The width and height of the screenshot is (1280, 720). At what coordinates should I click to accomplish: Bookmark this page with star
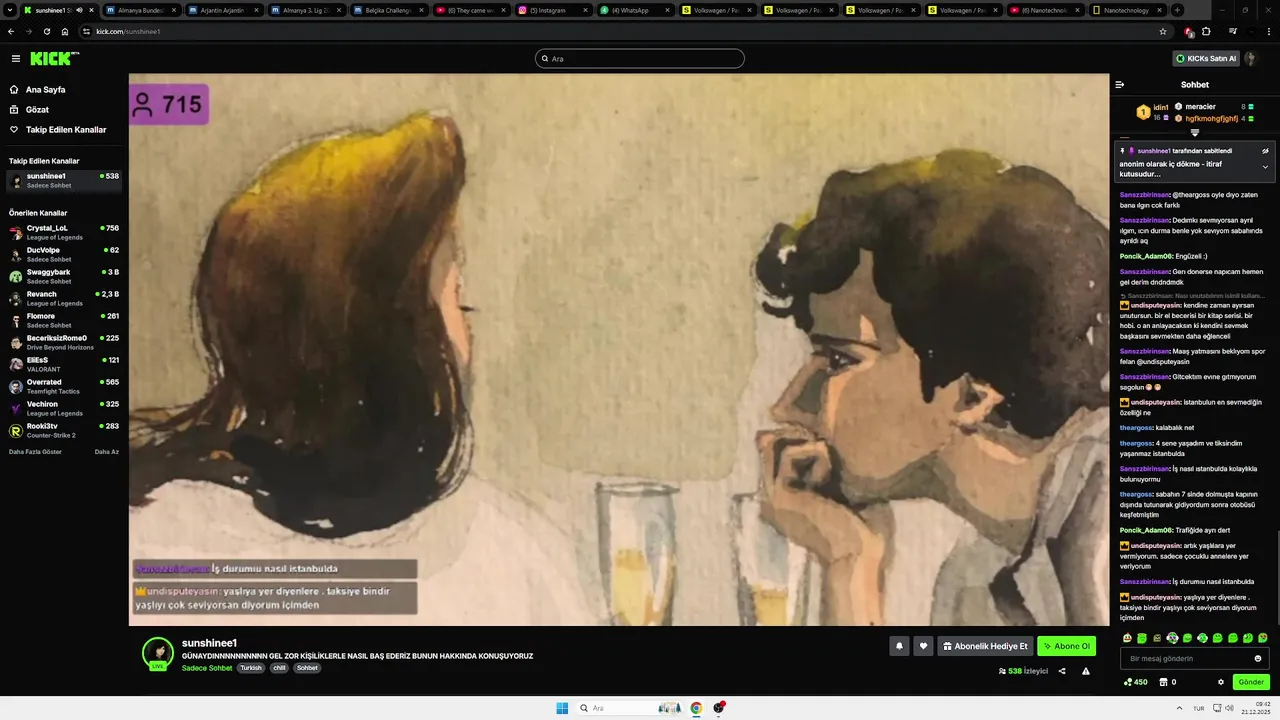pyautogui.click(x=1163, y=31)
